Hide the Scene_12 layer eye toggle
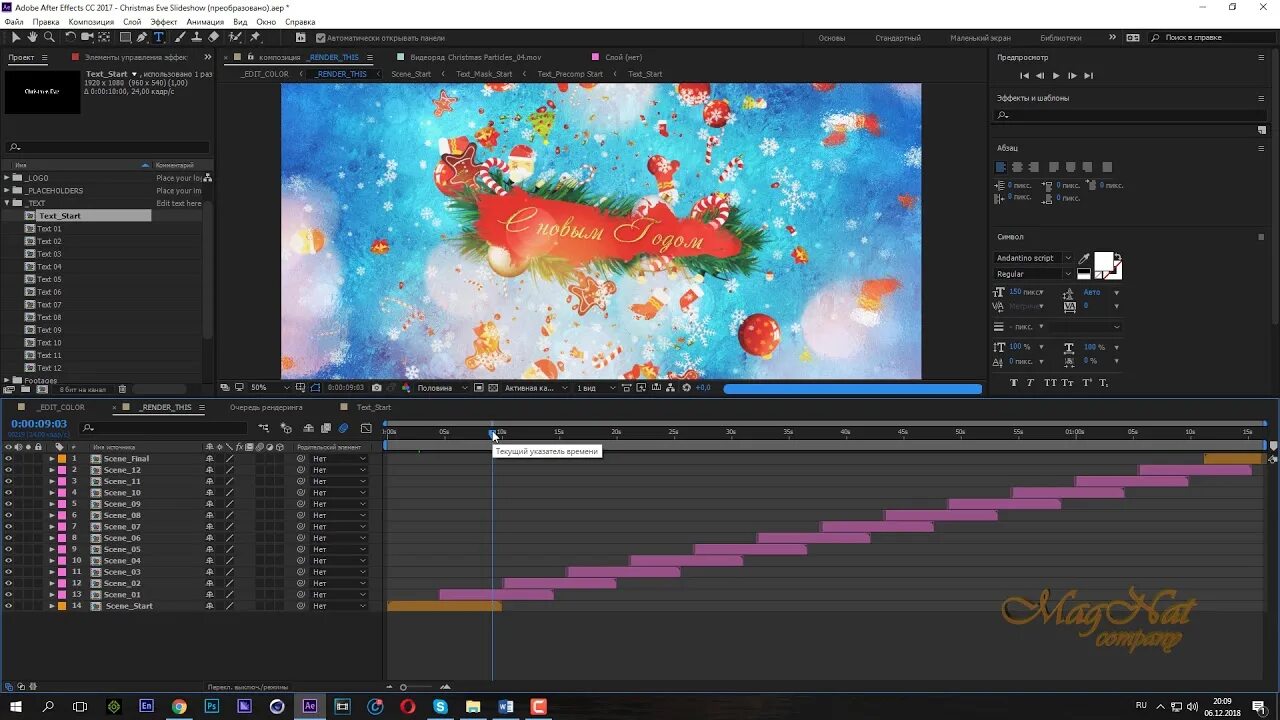The height and width of the screenshot is (720, 1280). (9, 470)
